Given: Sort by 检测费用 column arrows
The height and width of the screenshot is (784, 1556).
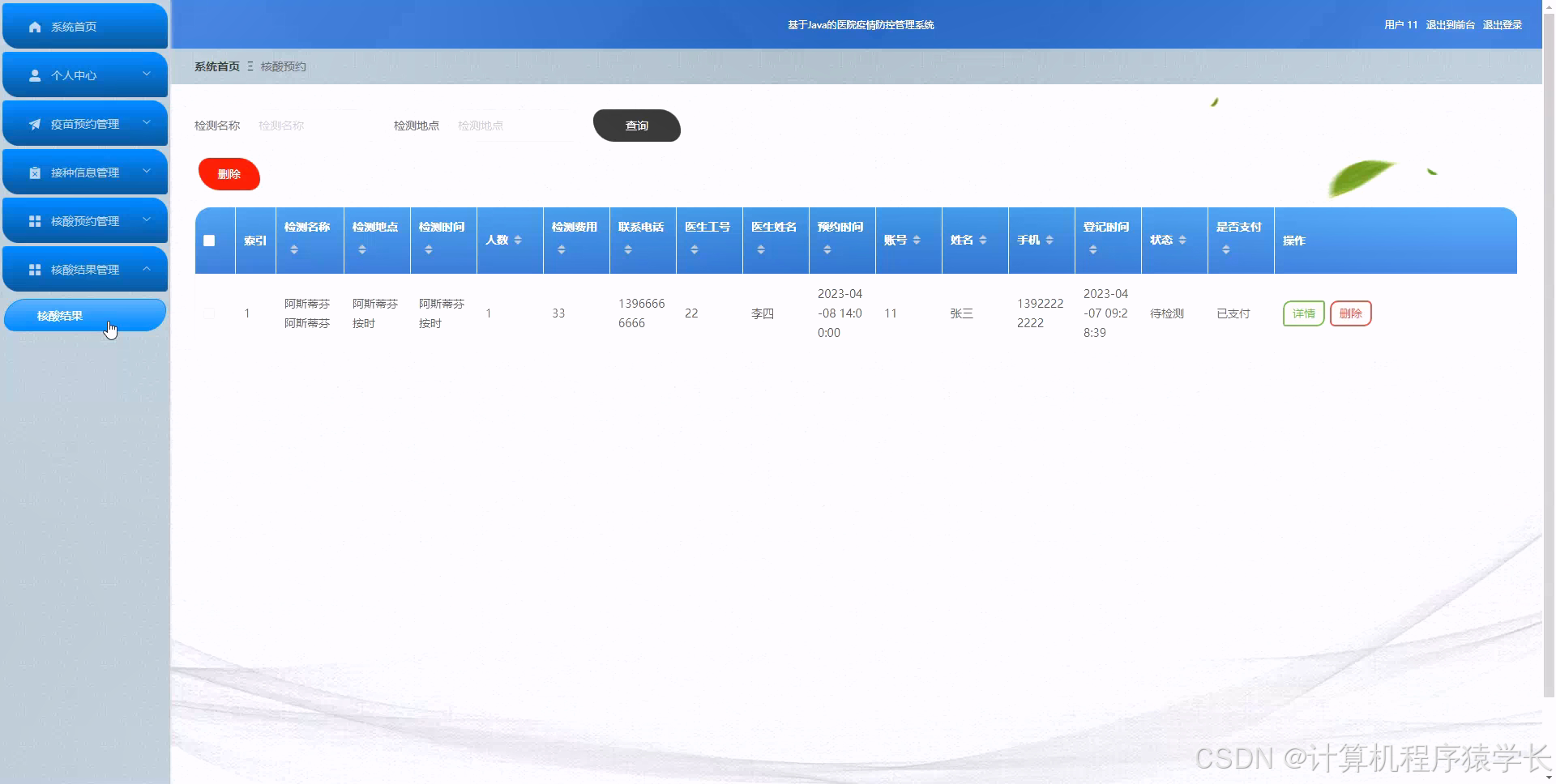Looking at the screenshot, I should 562,249.
